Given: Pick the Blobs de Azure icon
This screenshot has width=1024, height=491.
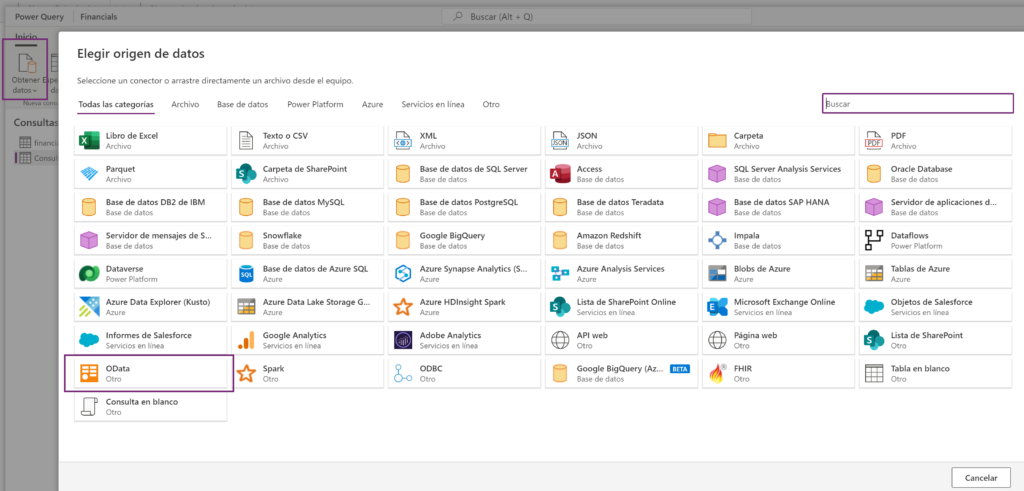Looking at the screenshot, I should coord(717,274).
